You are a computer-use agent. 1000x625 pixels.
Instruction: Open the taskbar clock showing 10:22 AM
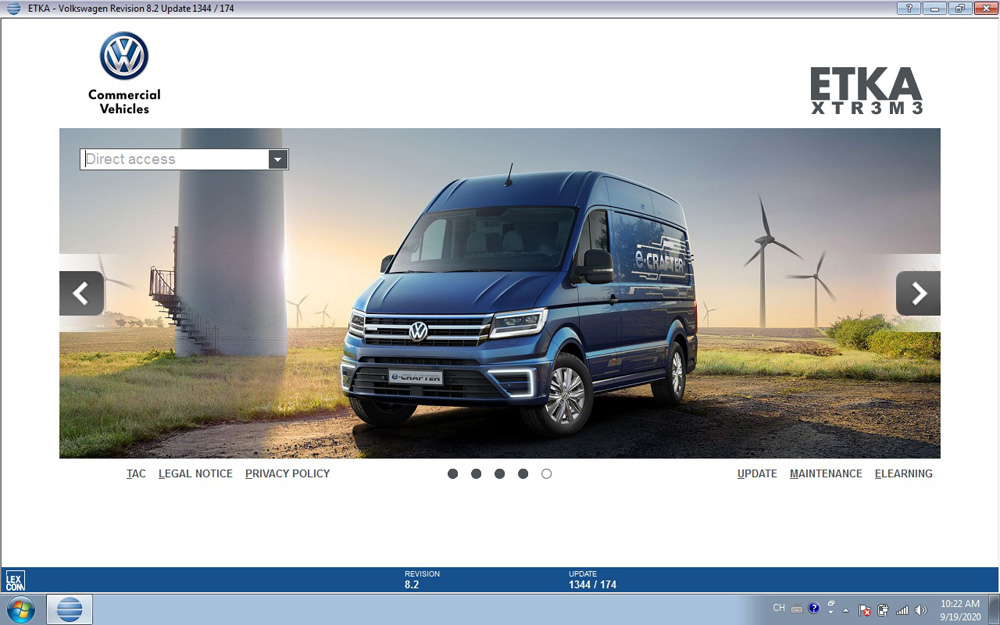click(x=960, y=610)
